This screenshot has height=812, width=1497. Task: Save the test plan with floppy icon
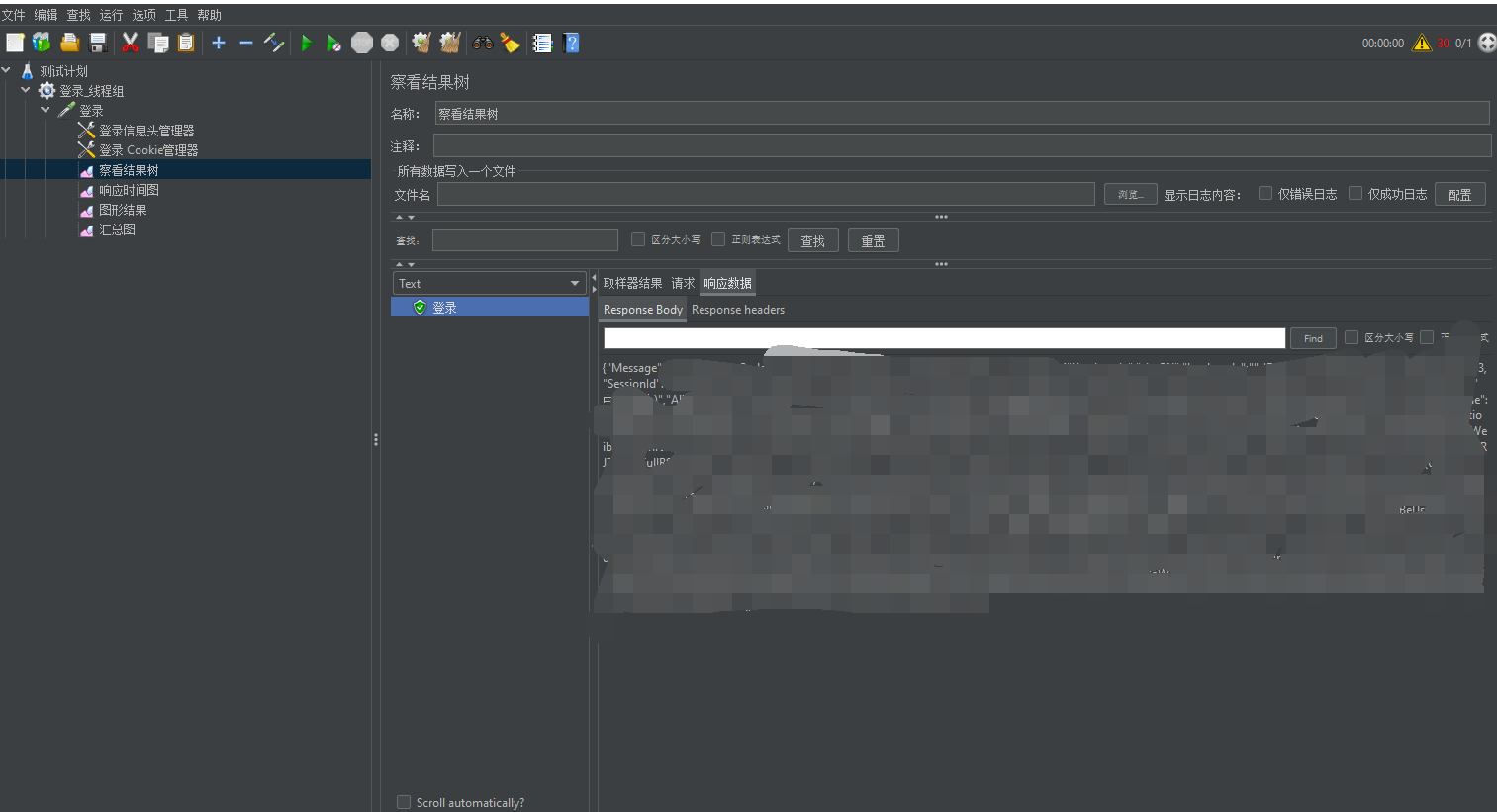tap(97, 43)
